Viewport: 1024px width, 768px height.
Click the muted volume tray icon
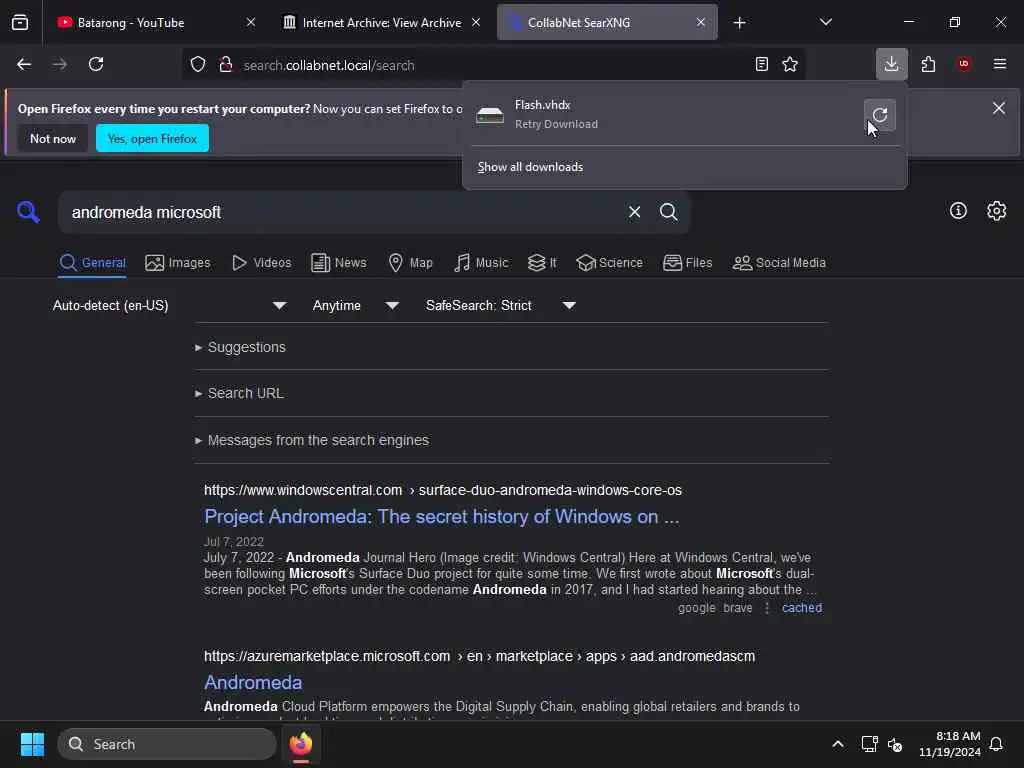click(895, 744)
